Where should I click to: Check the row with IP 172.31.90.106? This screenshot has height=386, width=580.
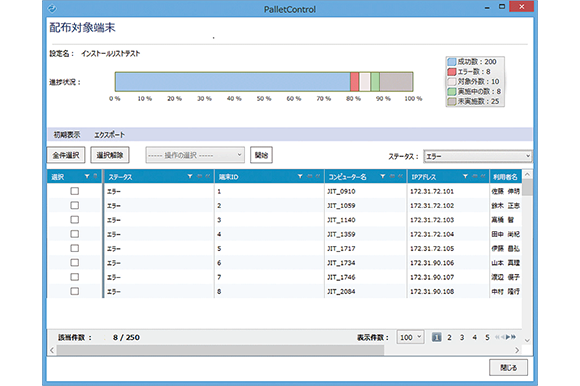pos(75,263)
